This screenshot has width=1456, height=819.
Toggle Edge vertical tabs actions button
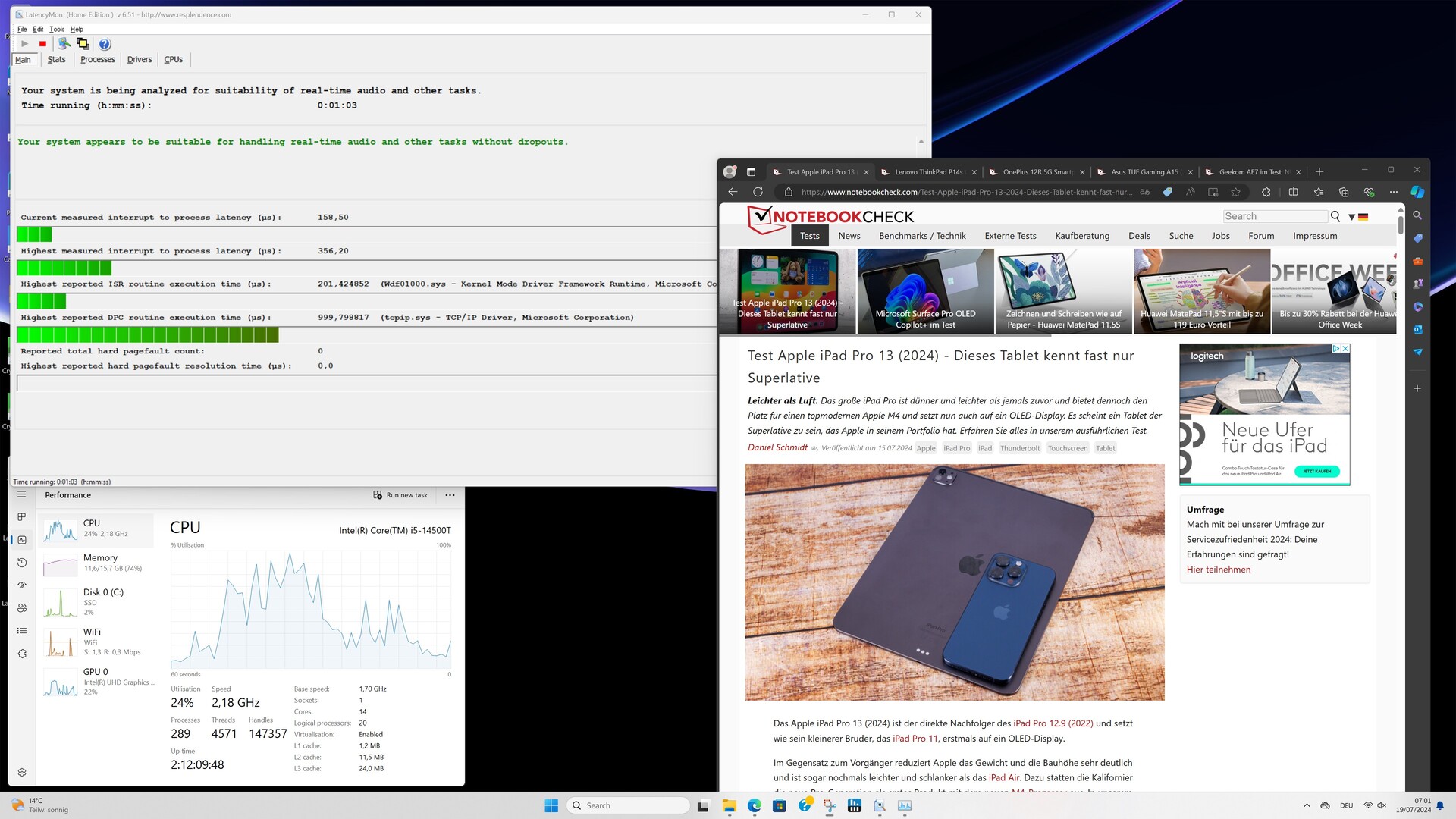coord(751,172)
